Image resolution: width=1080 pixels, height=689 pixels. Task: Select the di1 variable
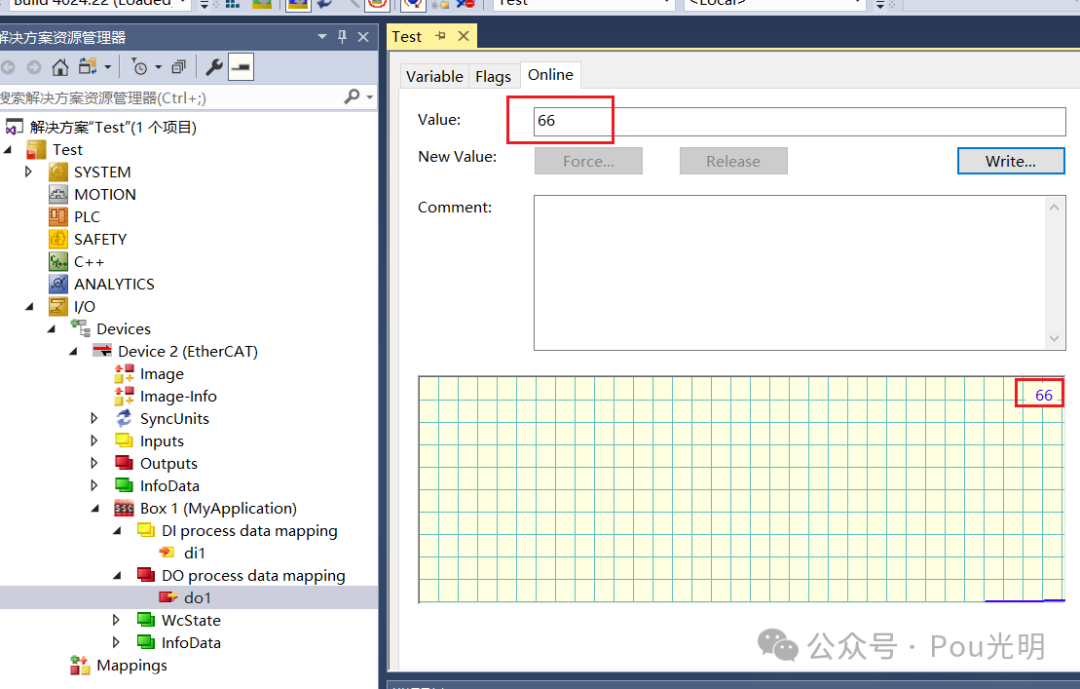[194, 553]
